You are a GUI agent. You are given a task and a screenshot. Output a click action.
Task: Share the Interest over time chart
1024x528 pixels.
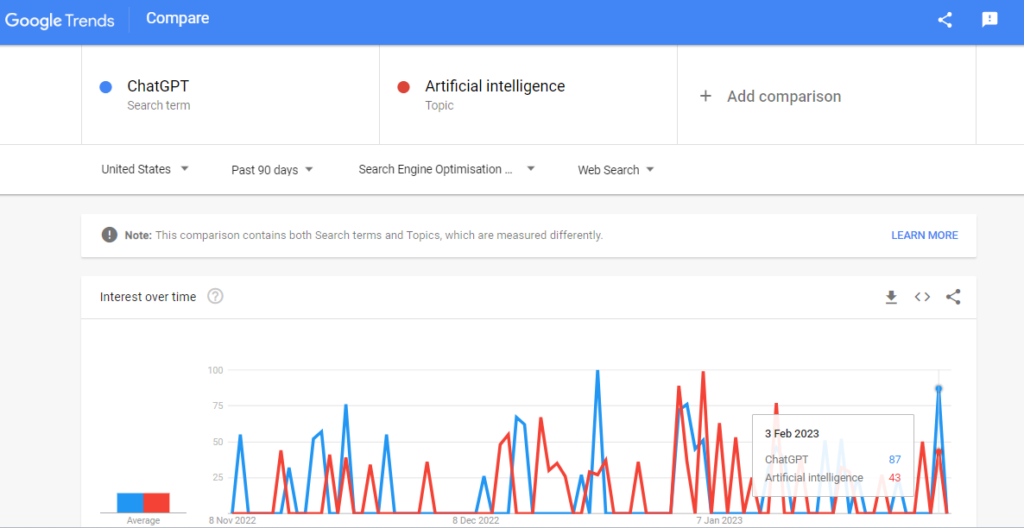point(953,297)
